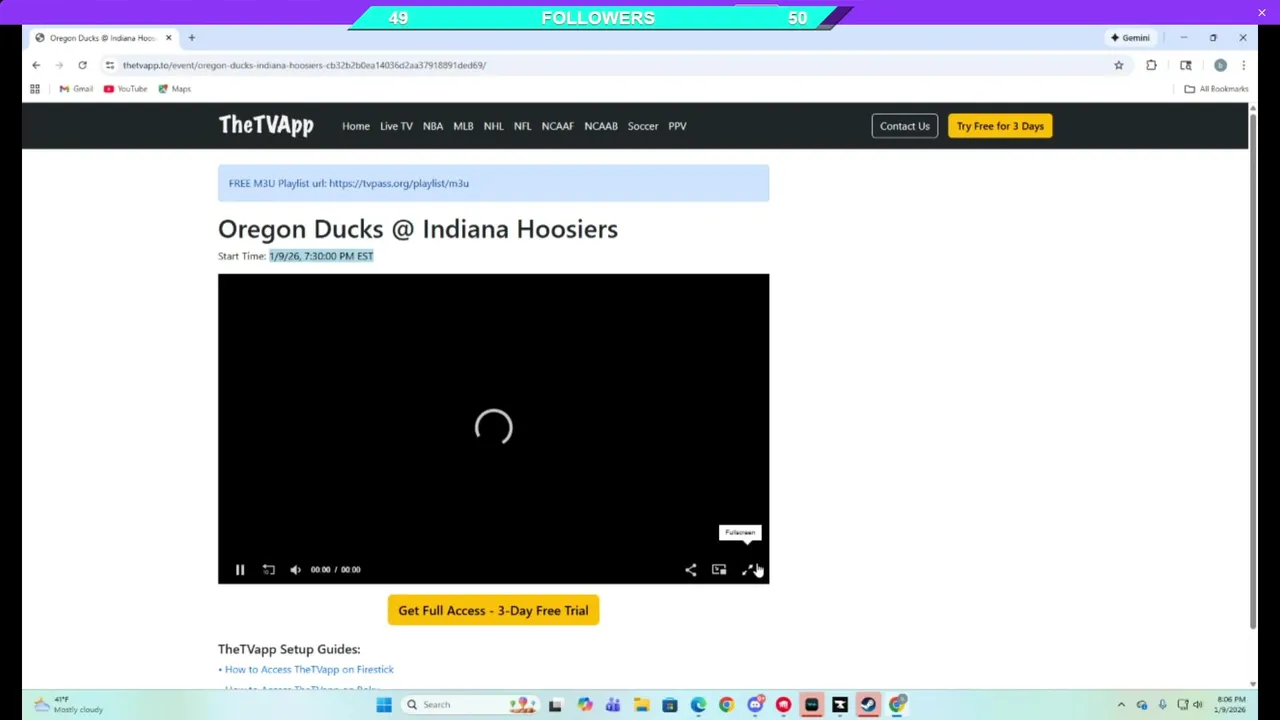
Task: Open Copilot from taskbar
Action: (x=584, y=705)
